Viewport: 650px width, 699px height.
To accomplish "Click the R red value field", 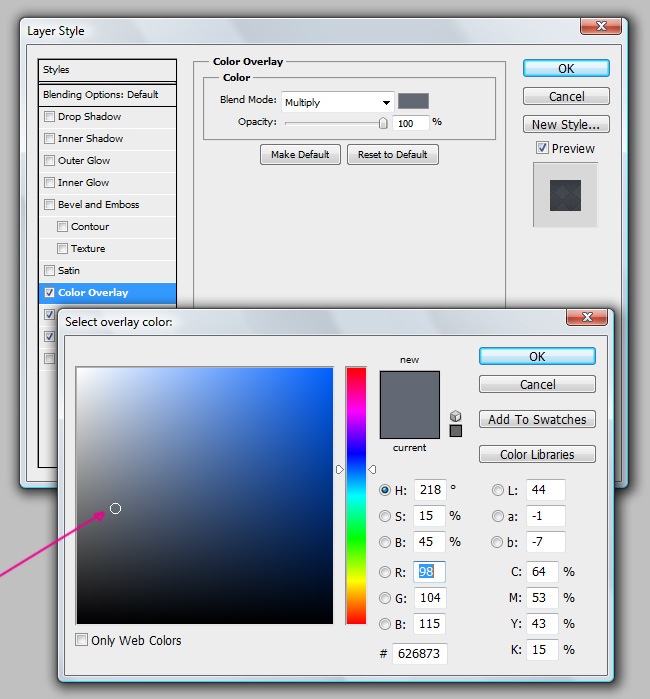I will click(430, 572).
